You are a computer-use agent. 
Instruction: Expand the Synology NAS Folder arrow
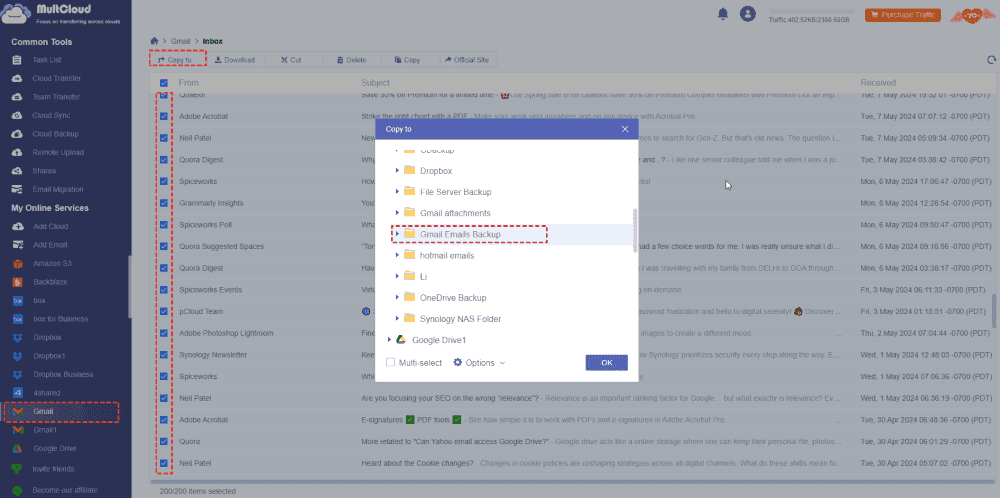397,318
